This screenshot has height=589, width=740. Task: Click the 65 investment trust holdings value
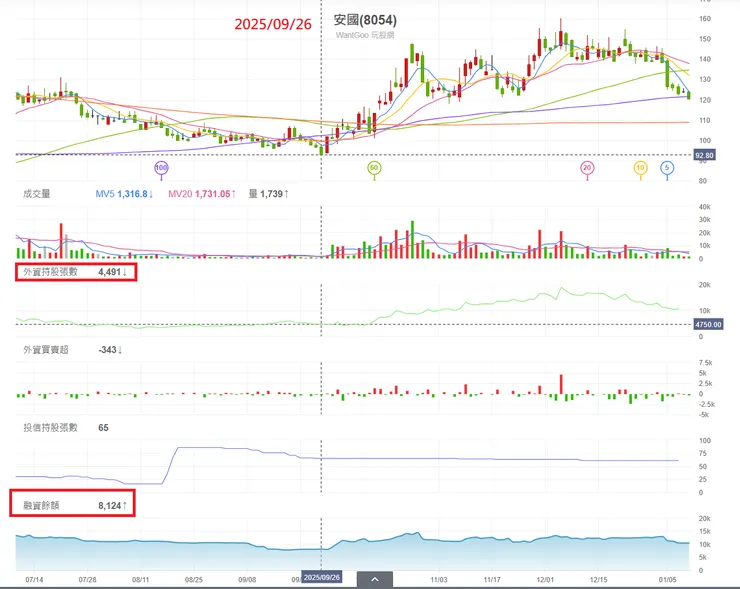coord(103,428)
